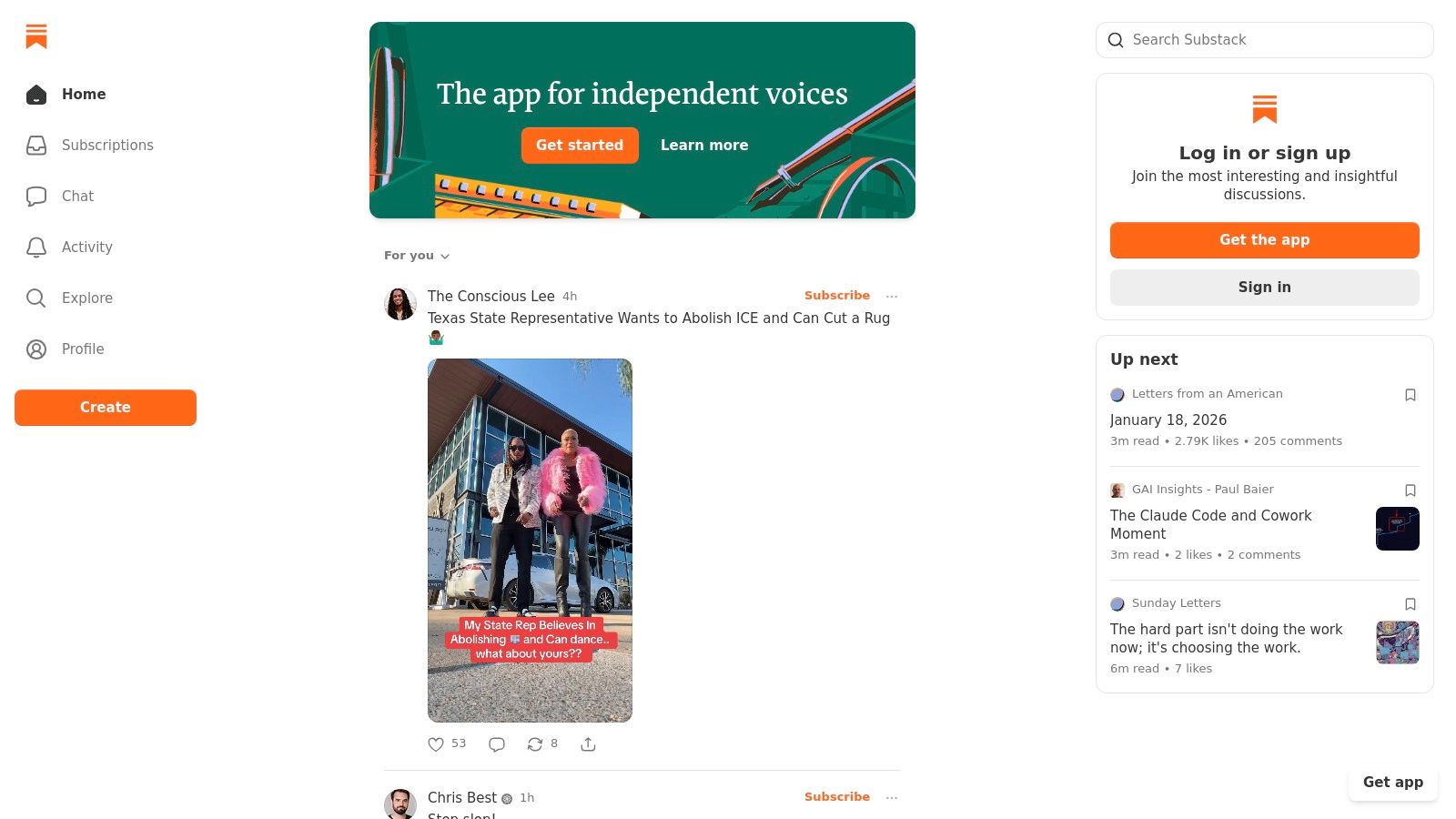This screenshot has width=1456, height=819.
Task: Share The Conscious Lee's post
Action: pyautogui.click(x=589, y=744)
